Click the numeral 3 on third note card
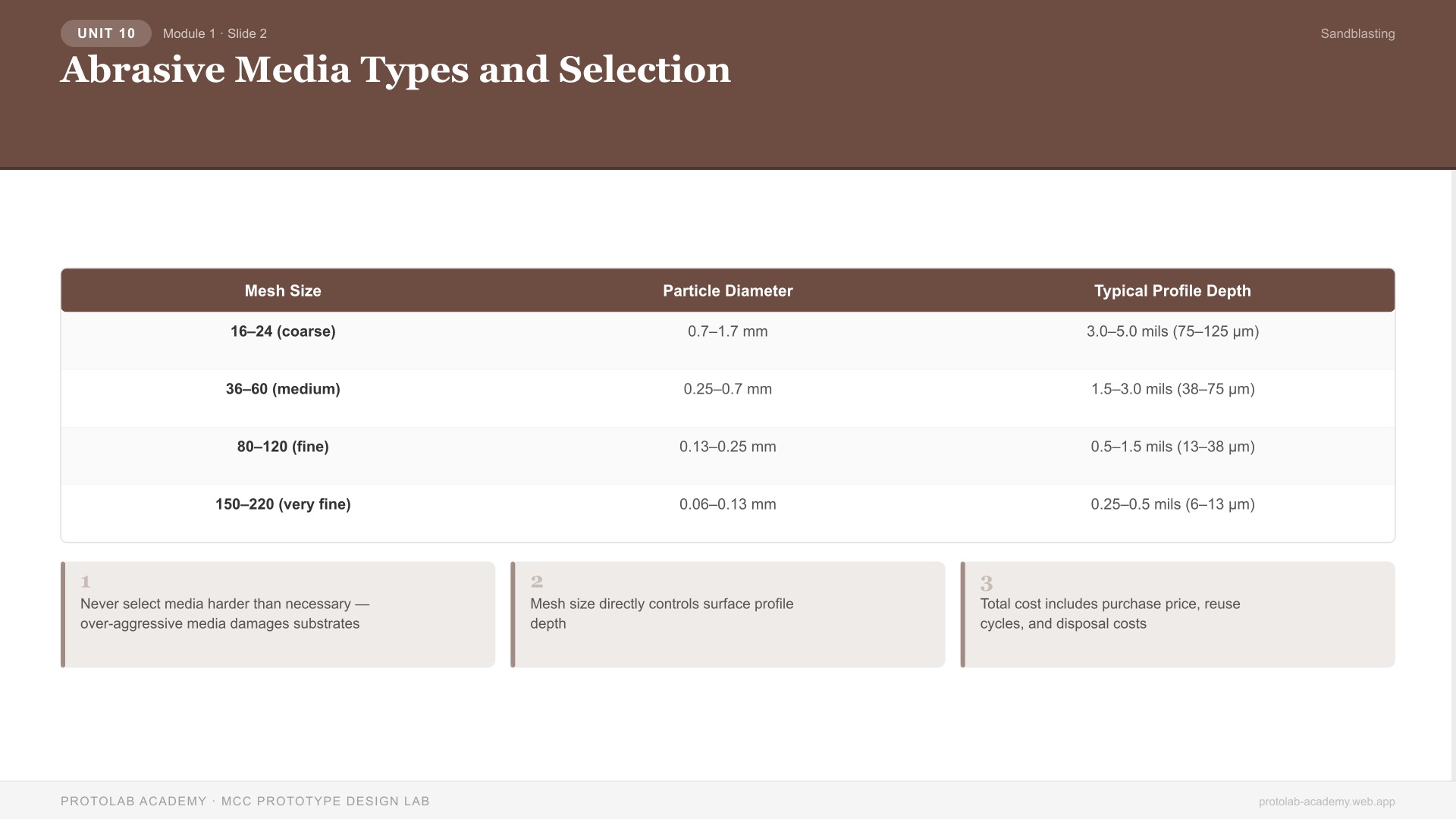 pyautogui.click(x=987, y=585)
